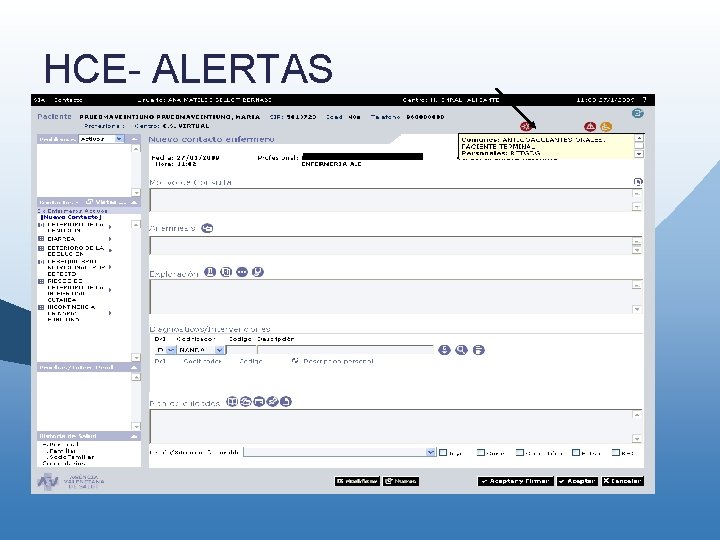Click the Vistas icon in Contactos header

pos(90,202)
